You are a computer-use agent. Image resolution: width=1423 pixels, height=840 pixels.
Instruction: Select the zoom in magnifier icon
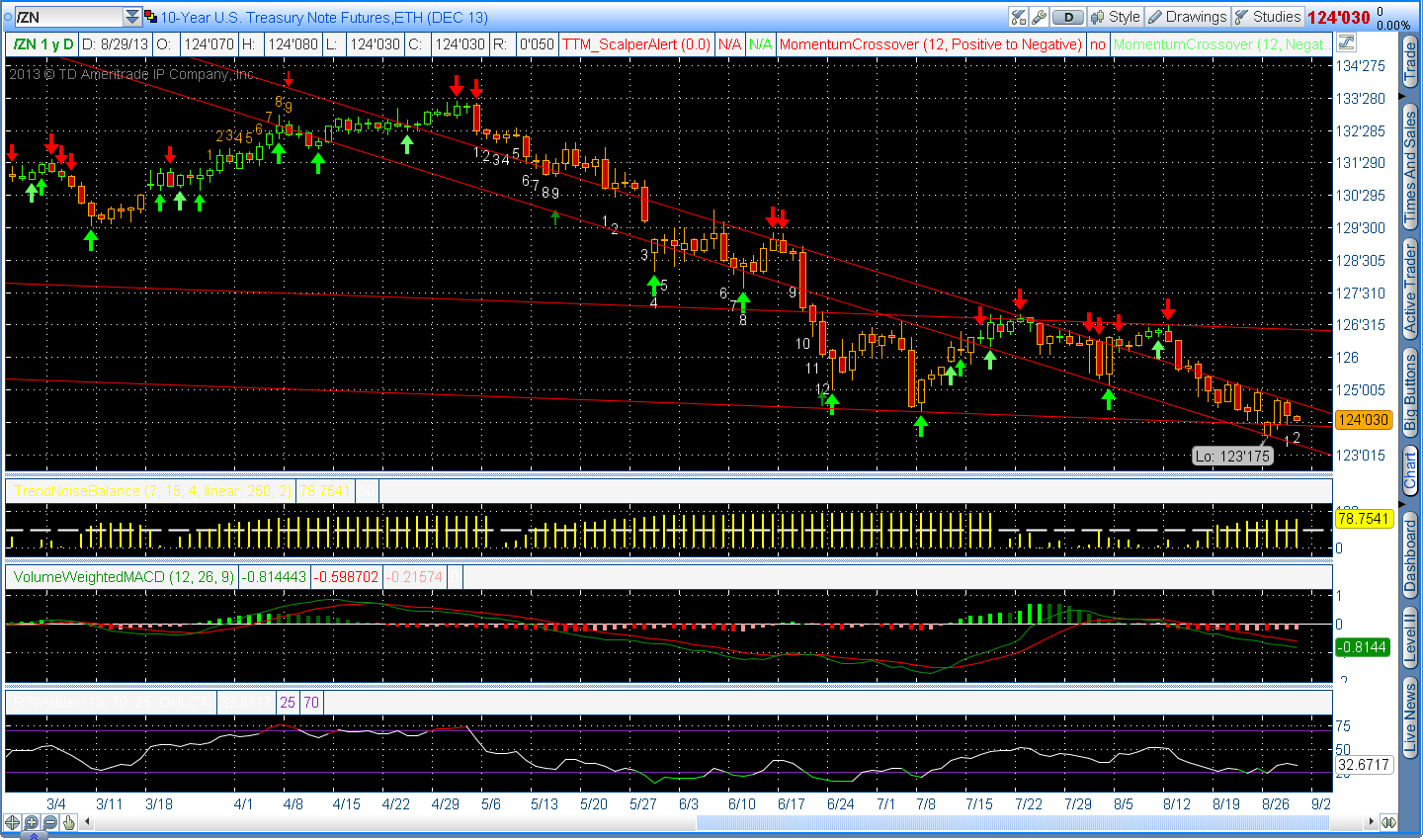point(30,822)
